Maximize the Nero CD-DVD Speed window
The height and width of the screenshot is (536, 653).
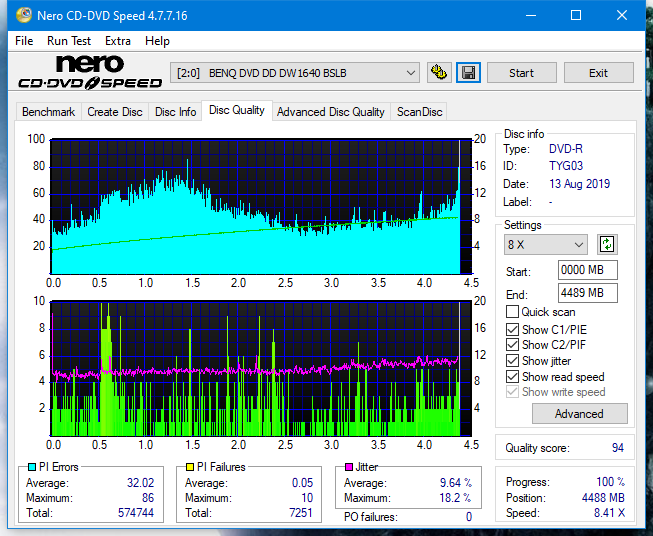coord(576,15)
